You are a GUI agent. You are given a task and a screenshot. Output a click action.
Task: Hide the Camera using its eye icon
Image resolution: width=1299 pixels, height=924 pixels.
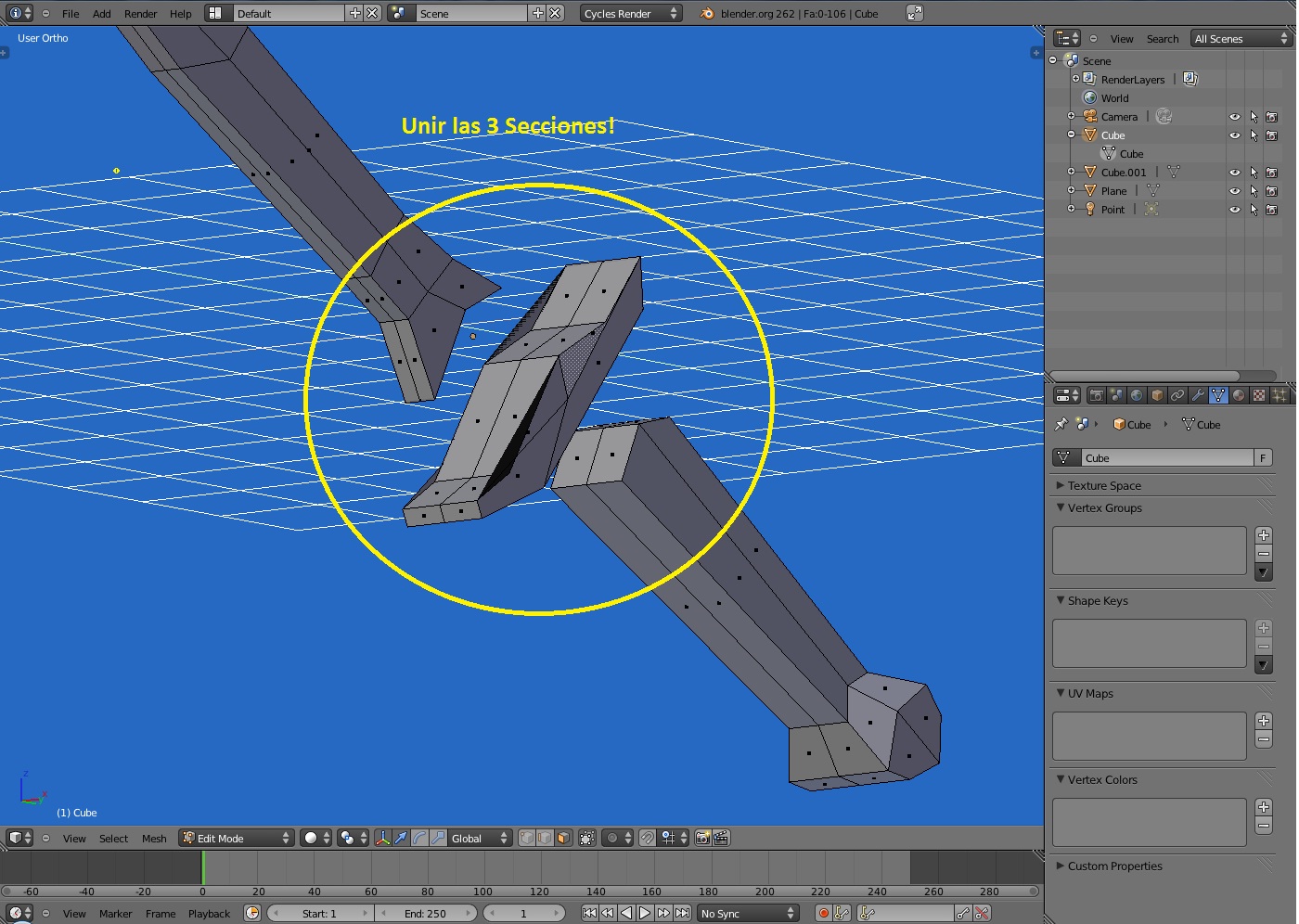tap(1234, 117)
